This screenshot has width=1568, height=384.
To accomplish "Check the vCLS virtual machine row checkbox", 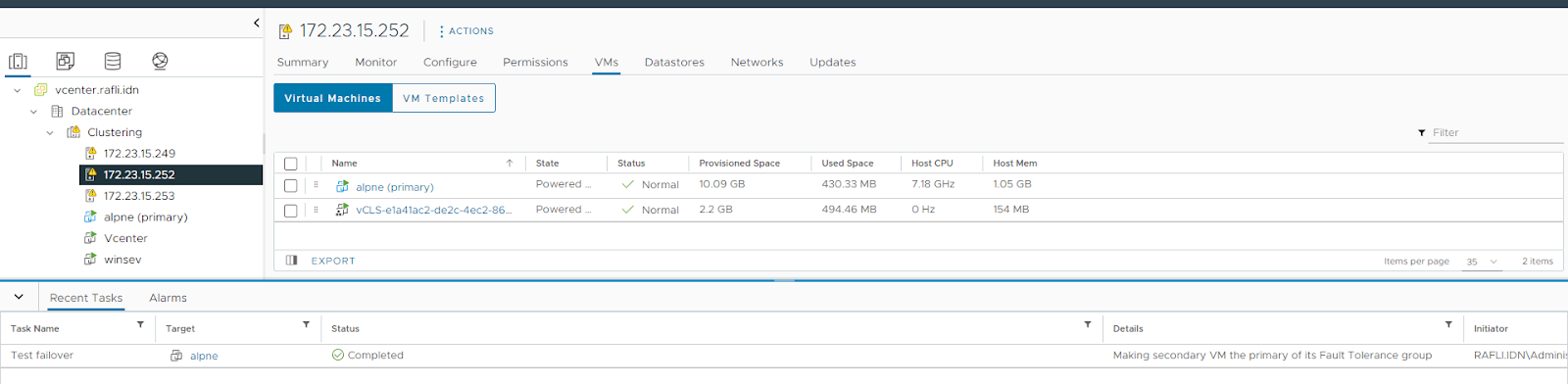I will 290,211.
